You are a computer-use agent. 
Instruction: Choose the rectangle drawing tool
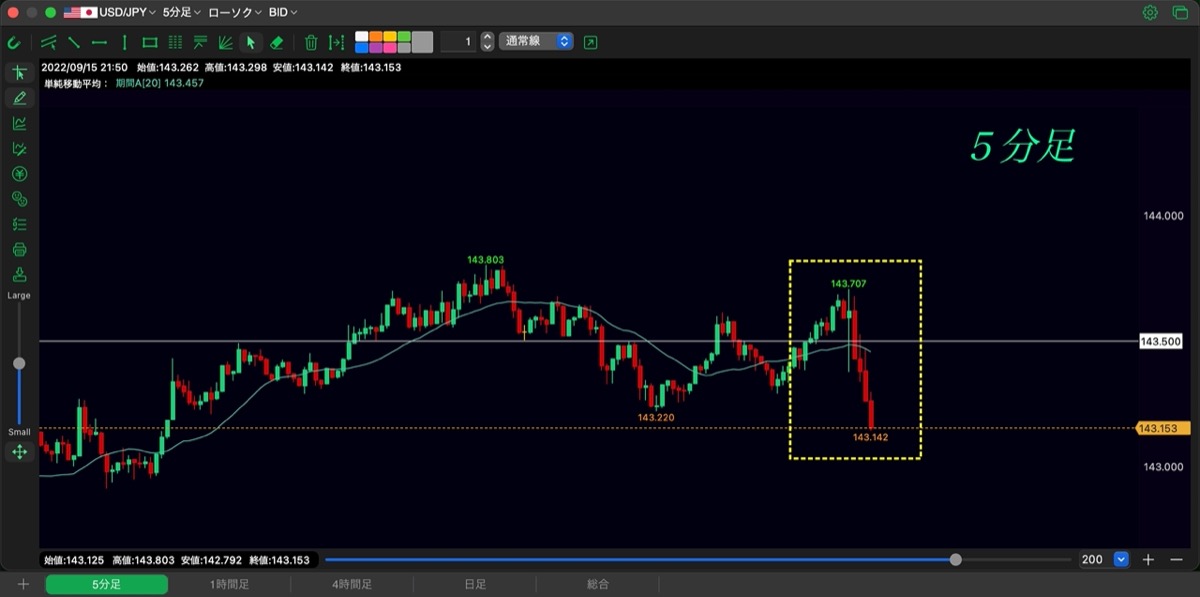[x=150, y=42]
